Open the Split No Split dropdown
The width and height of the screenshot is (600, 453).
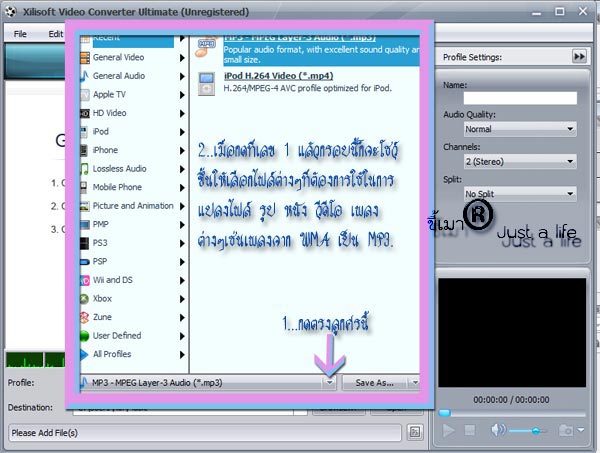point(520,194)
